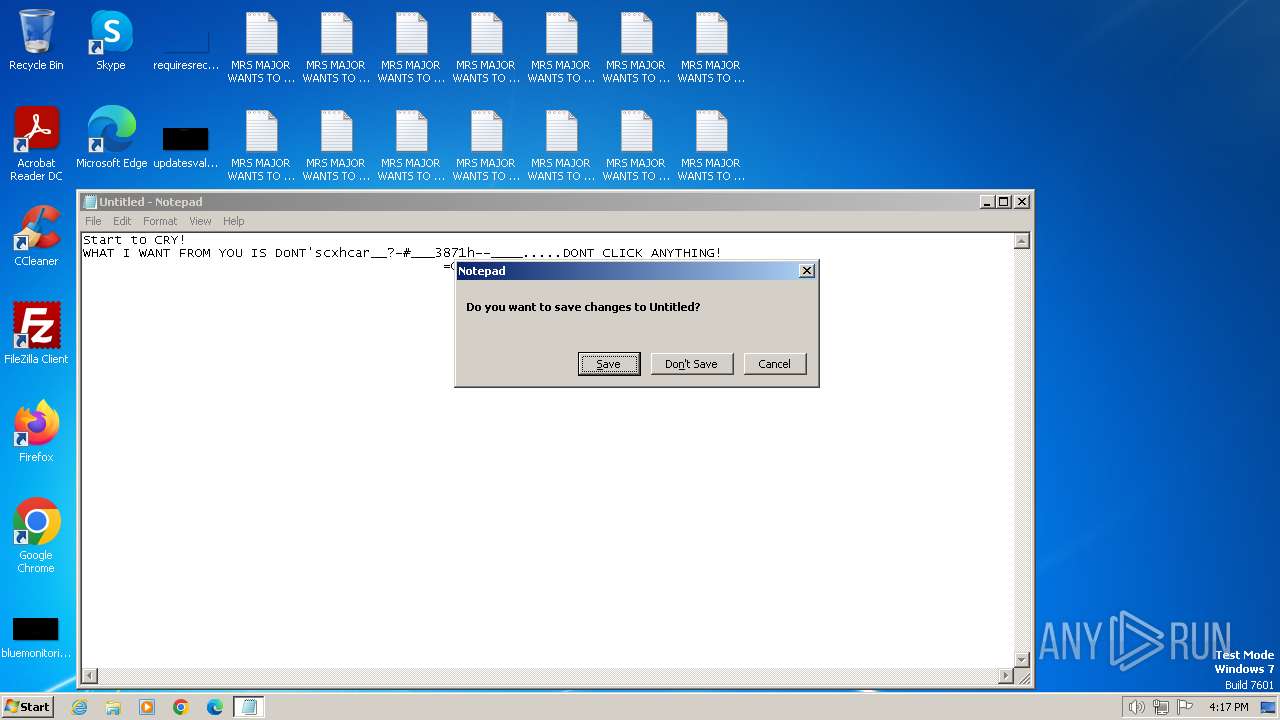Open CCleaner desktop shortcut
The image size is (1280, 720).
pos(36,236)
